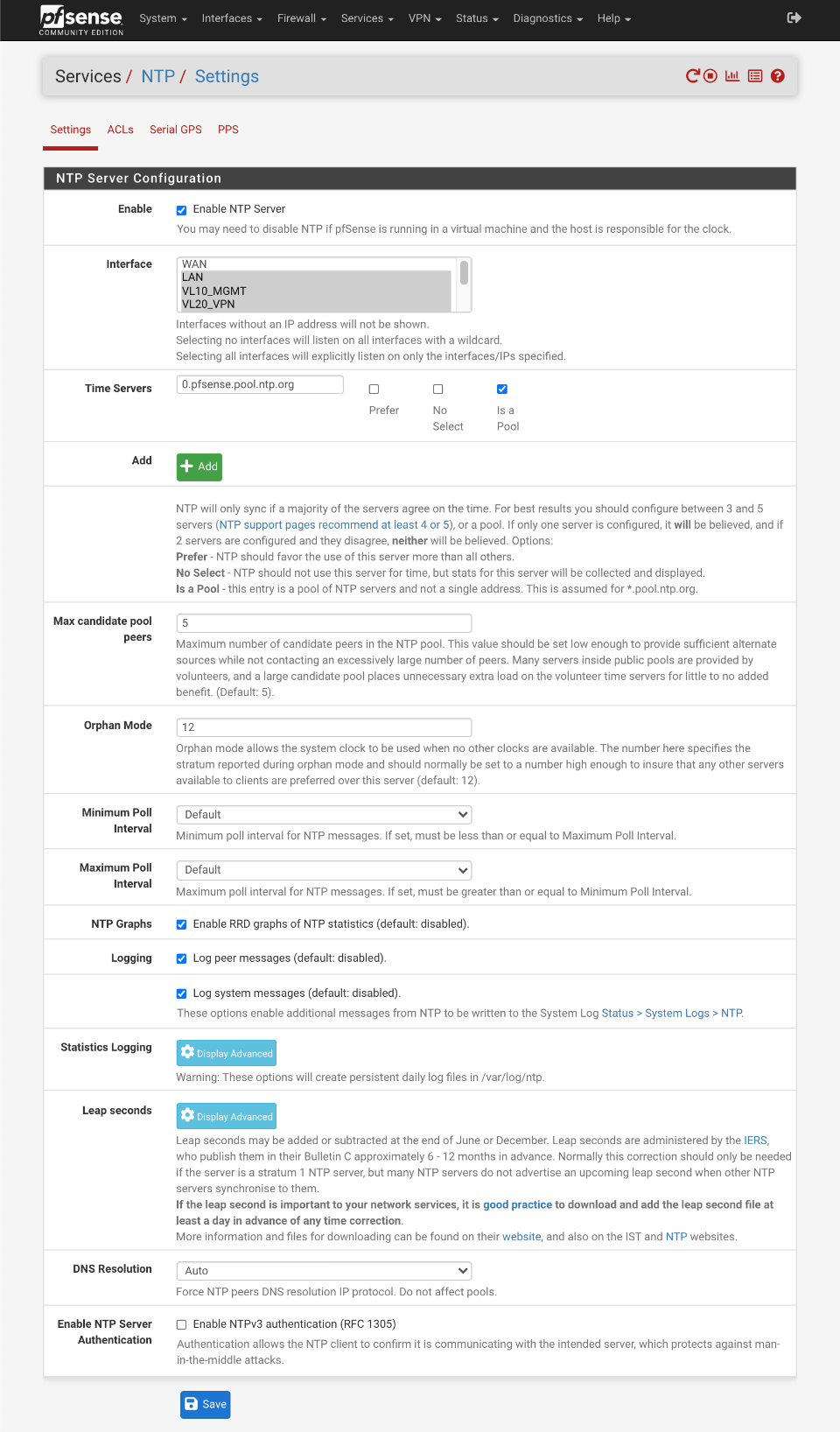Click gear Display Advanced under Statistics Logging
The width and height of the screenshot is (840, 1432).
[227, 1053]
